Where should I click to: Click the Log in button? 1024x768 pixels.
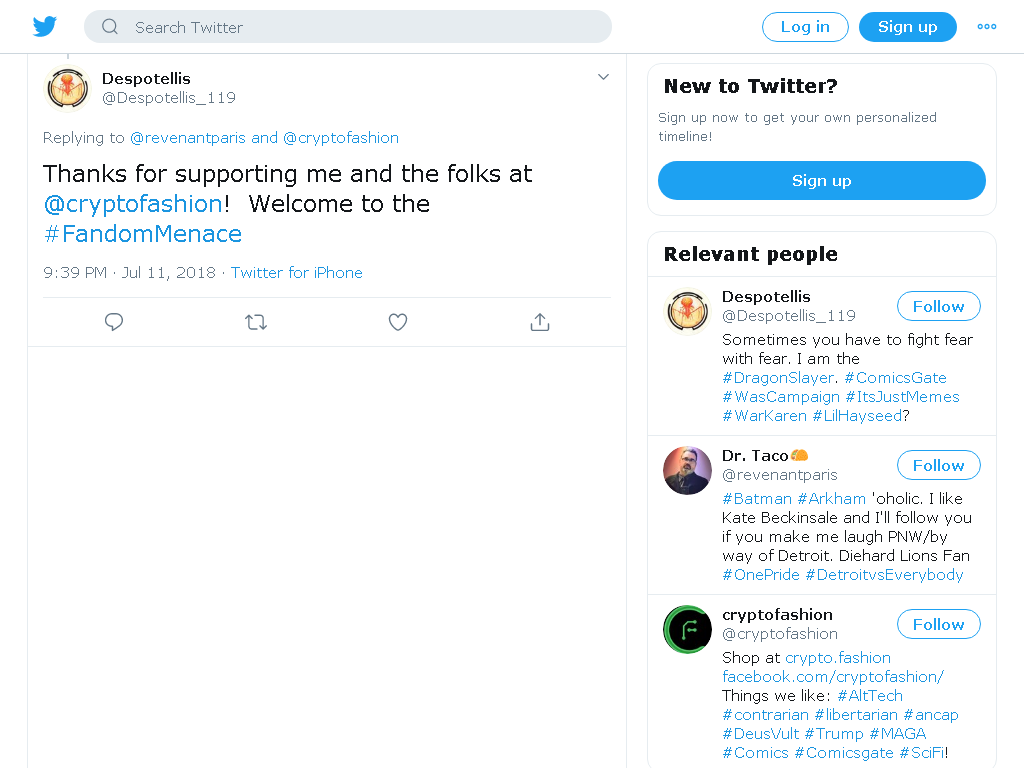(x=805, y=27)
